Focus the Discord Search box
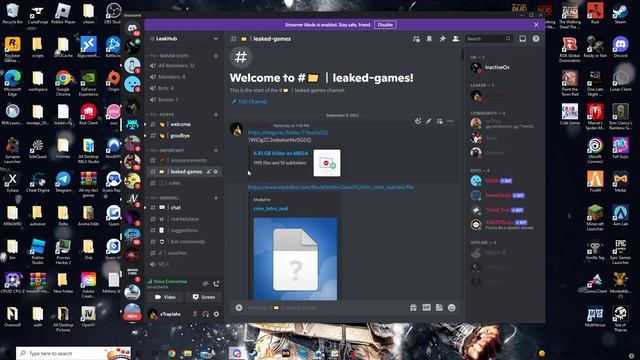This screenshot has height=360, width=640. 489,39
